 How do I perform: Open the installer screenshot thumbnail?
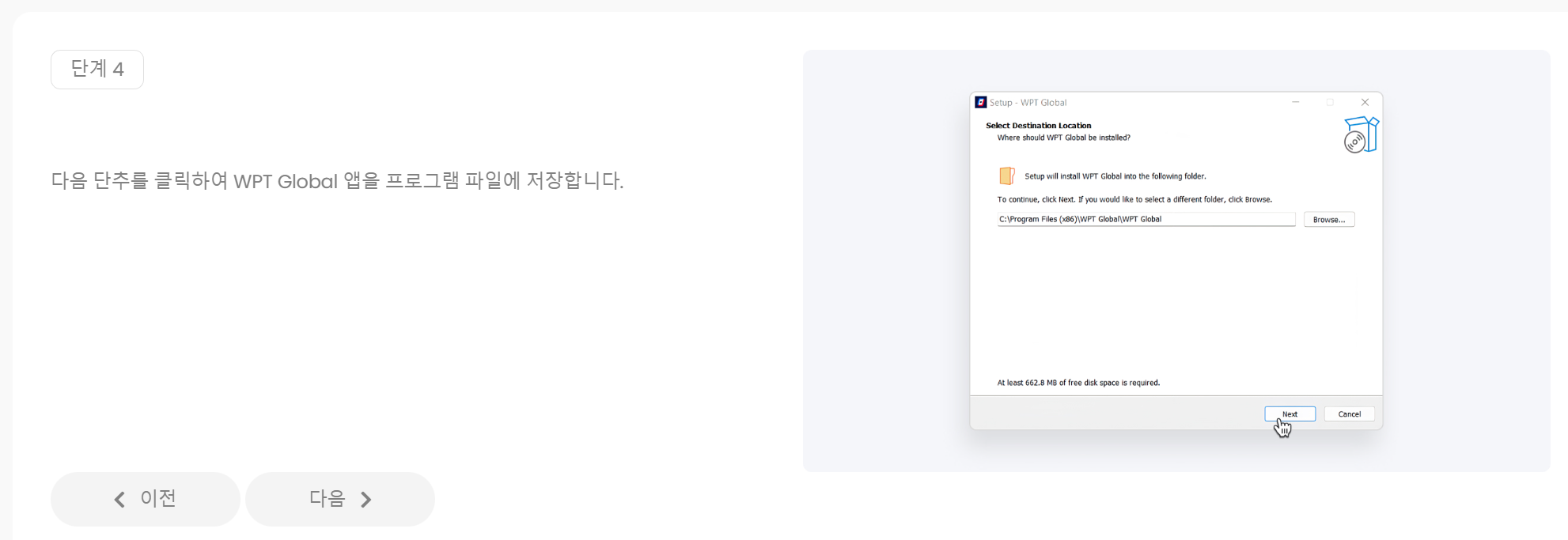point(1176,261)
